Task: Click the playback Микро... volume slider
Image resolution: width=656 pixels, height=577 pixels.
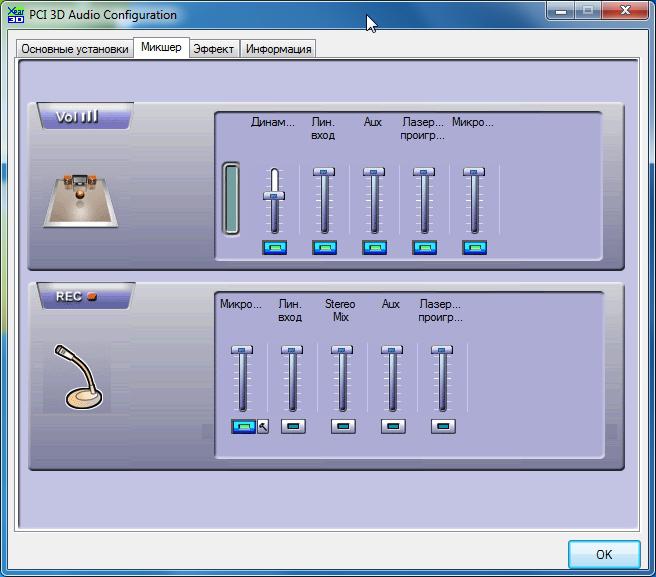Action: 474,201
